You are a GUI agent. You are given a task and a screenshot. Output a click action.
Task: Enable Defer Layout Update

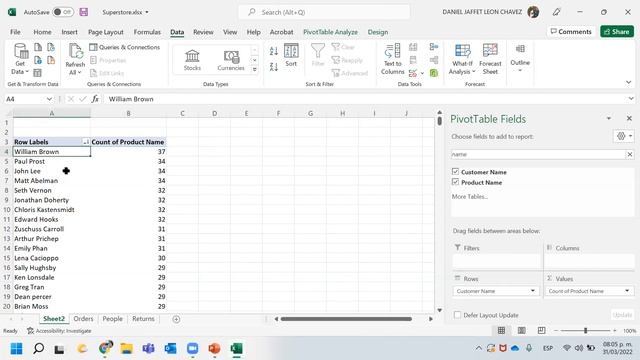coord(457,315)
